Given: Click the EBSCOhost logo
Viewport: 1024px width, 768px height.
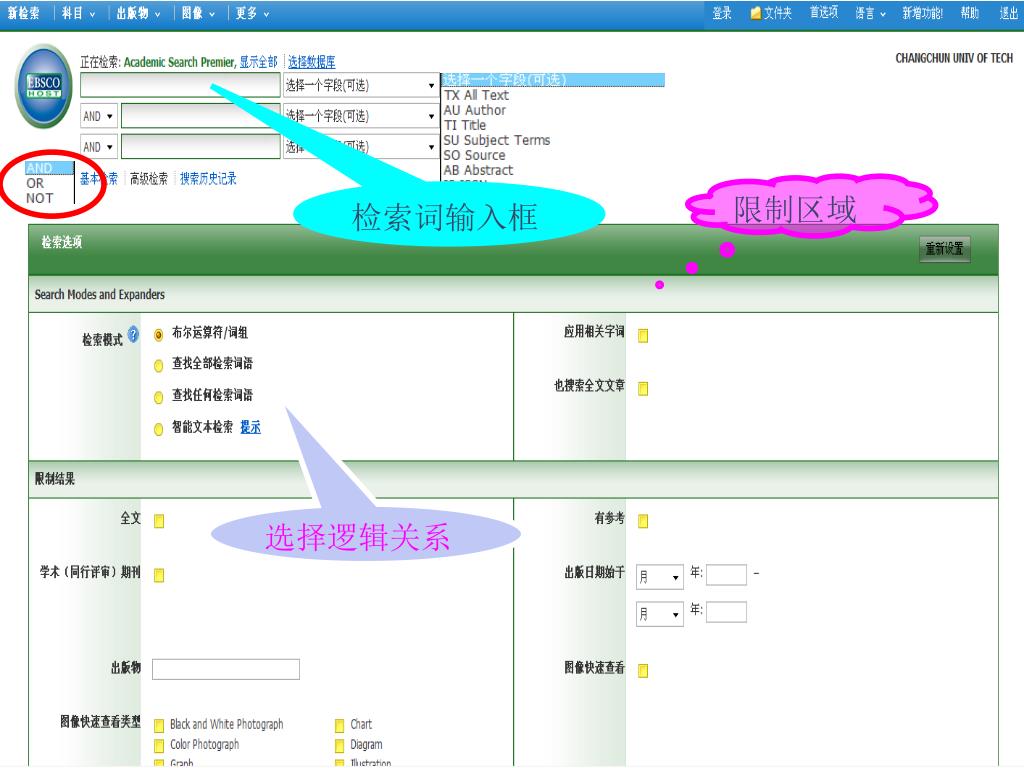Looking at the screenshot, I should tap(44, 86).
